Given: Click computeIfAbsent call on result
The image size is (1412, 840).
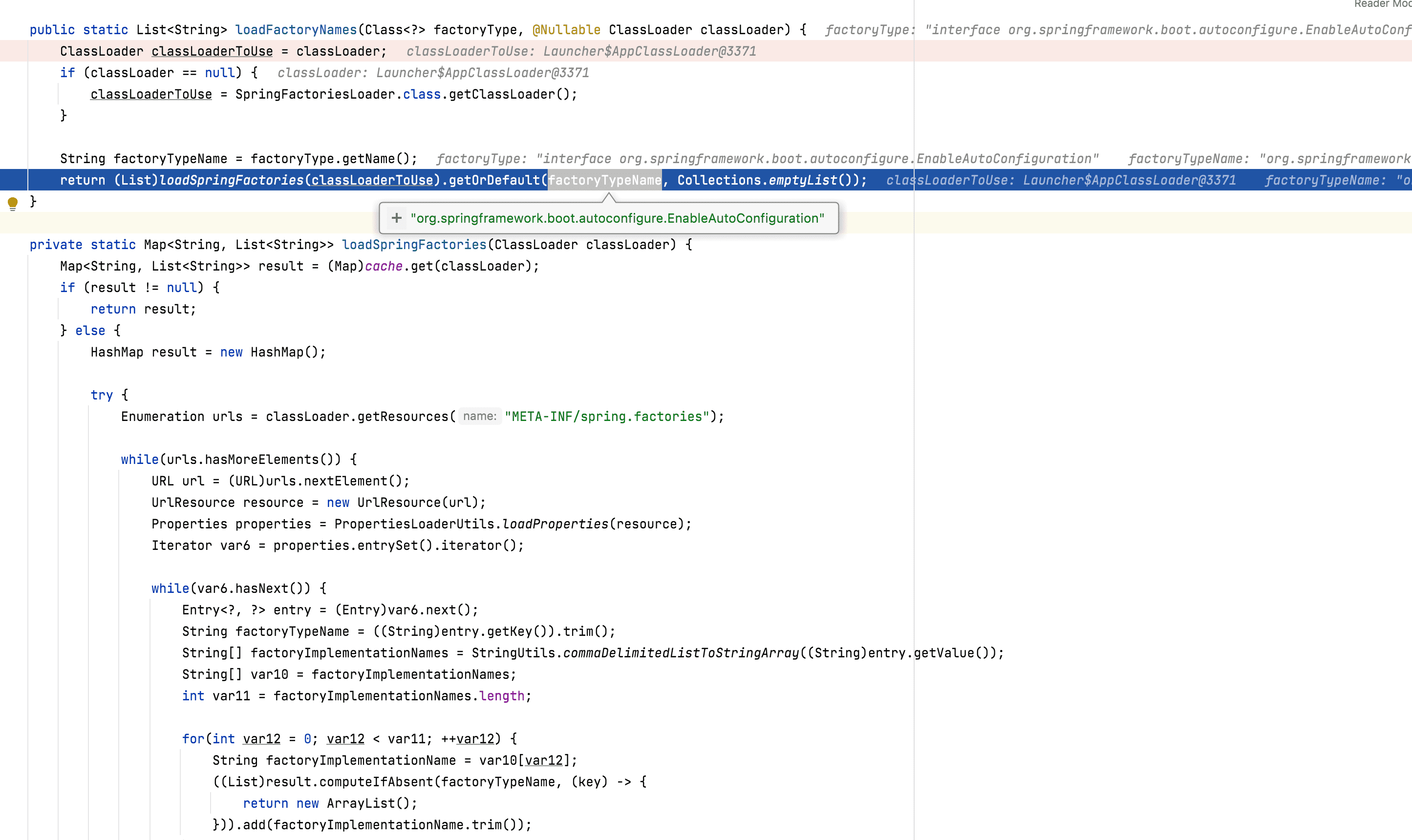Looking at the screenshot, I should click(x=376, y=782).
